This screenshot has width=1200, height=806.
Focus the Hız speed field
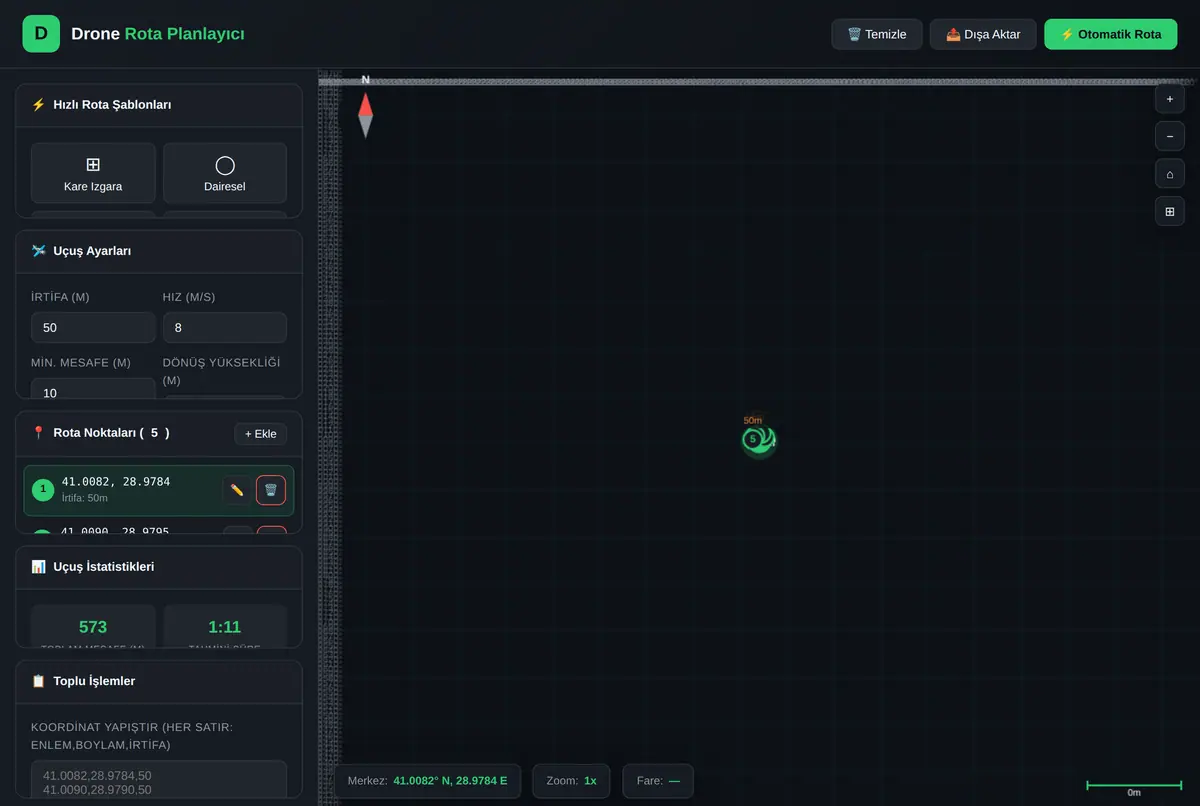coord(225,328)
